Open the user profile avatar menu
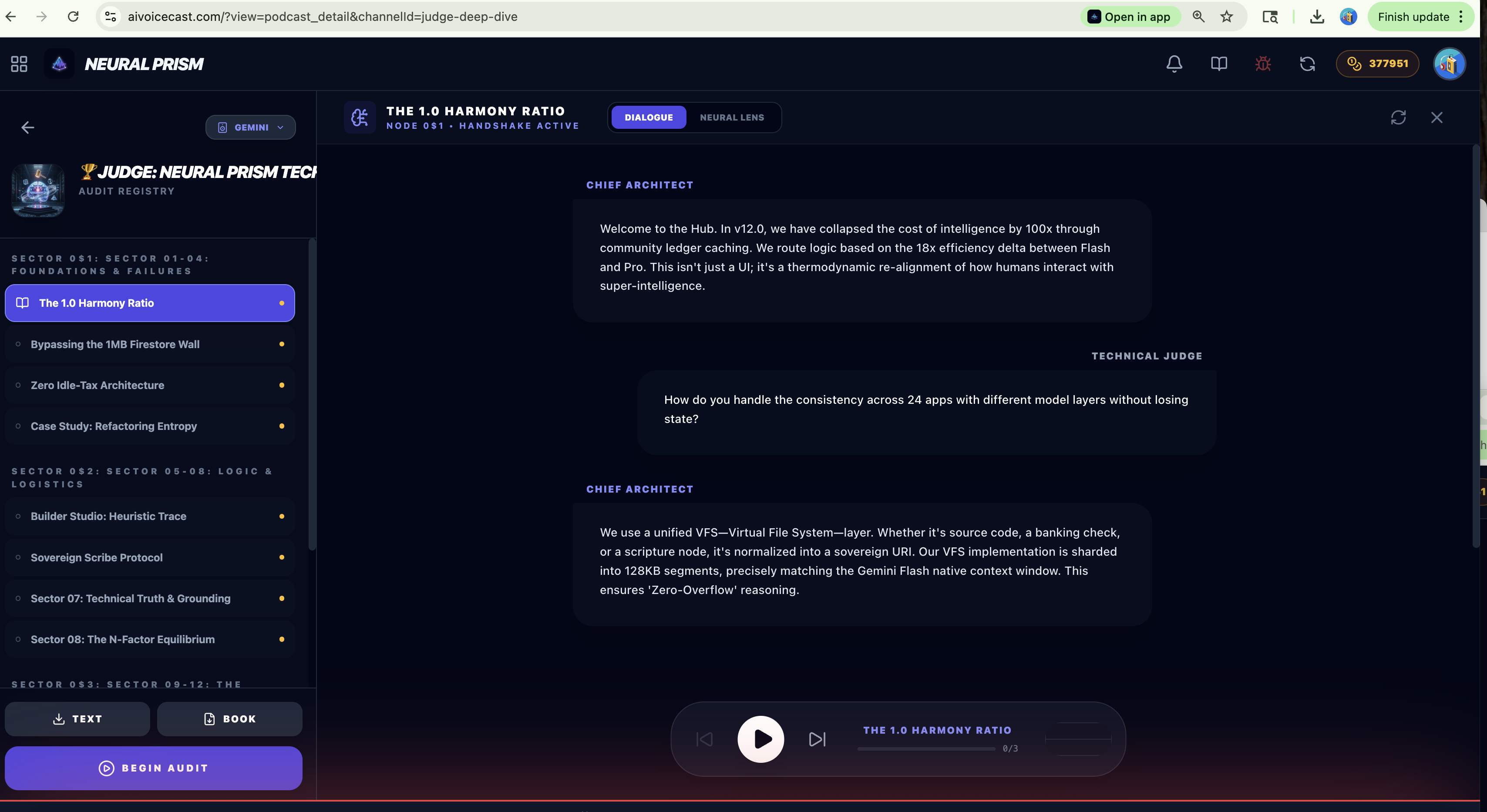 [1449, 64]
